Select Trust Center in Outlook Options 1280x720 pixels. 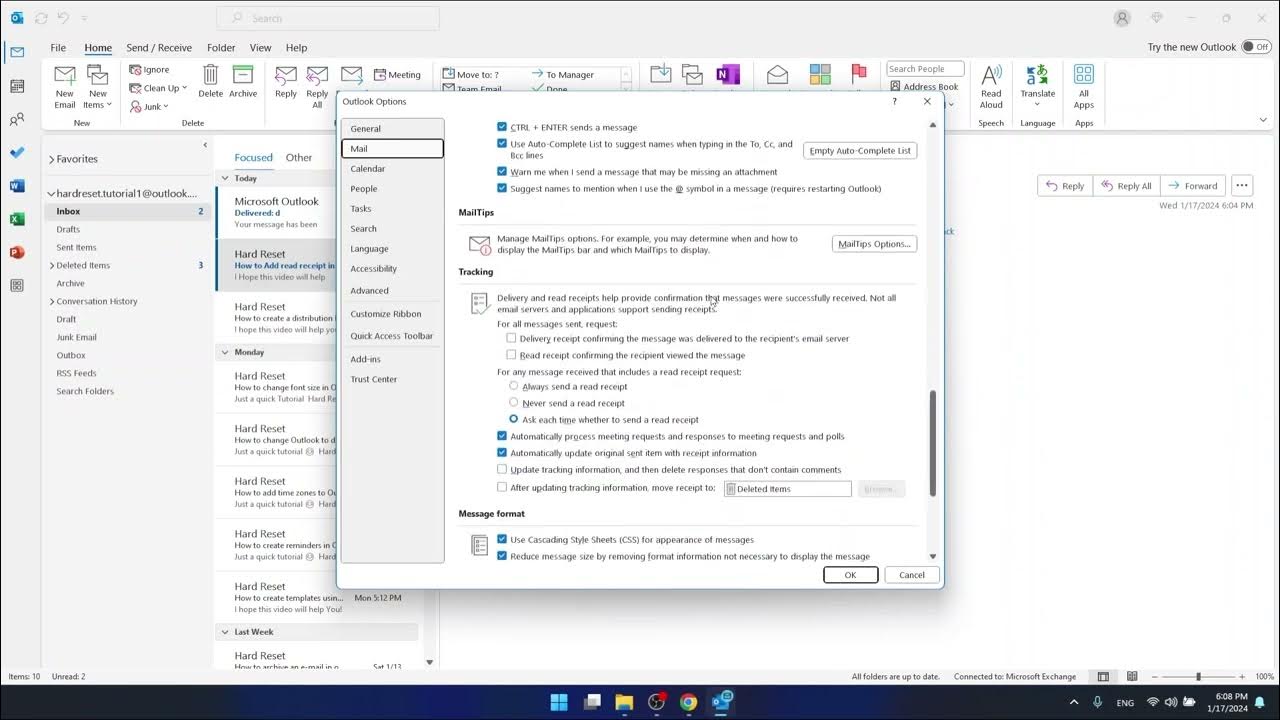pos(392,379)
